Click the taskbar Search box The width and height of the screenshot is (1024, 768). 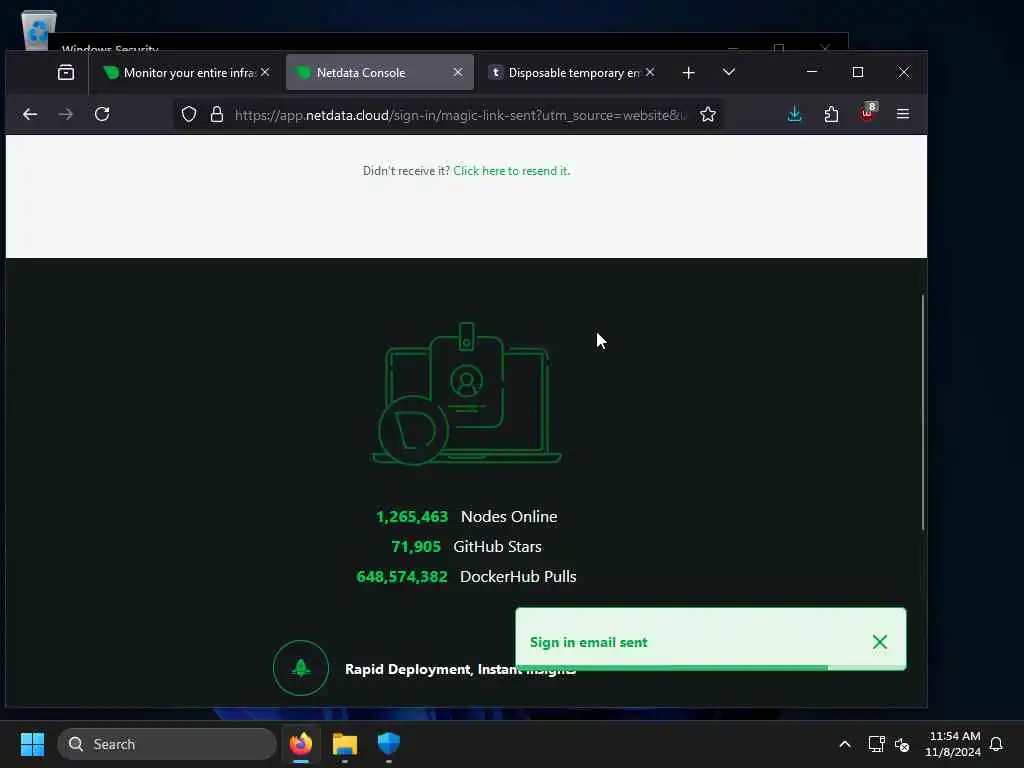(167, 744)
